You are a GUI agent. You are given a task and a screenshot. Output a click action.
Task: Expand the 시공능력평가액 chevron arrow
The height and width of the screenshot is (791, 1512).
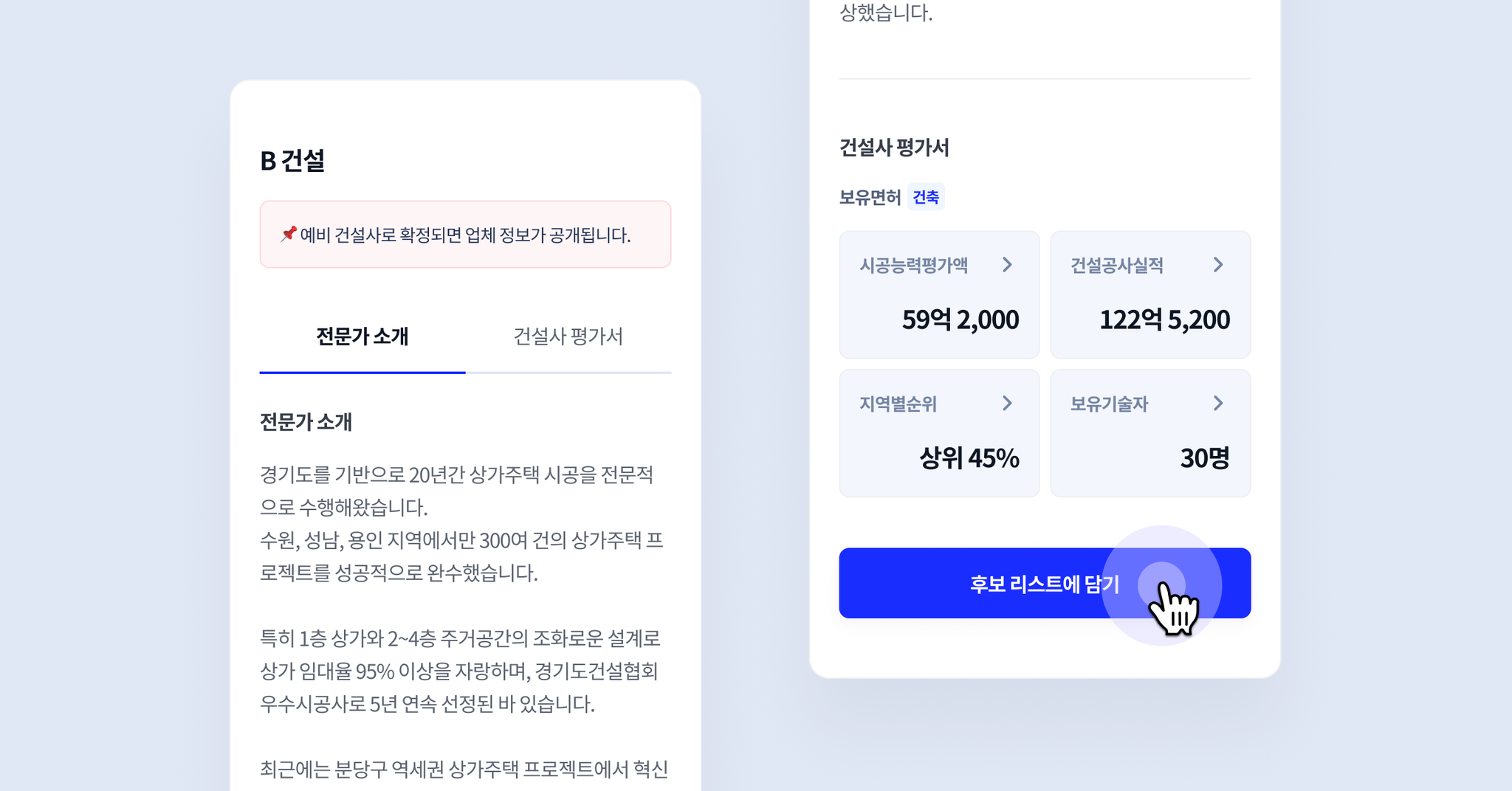pyautogui.click(x=1007, y=265)
